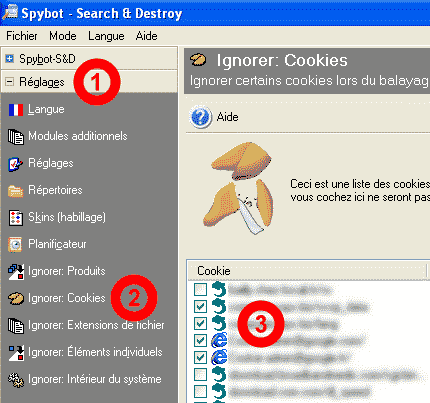Image resolution: width=430 pixels, height=403 pixels.
Task: Select the Réglages checkmark icon in sidebar
Action: (x=16, y=164)
